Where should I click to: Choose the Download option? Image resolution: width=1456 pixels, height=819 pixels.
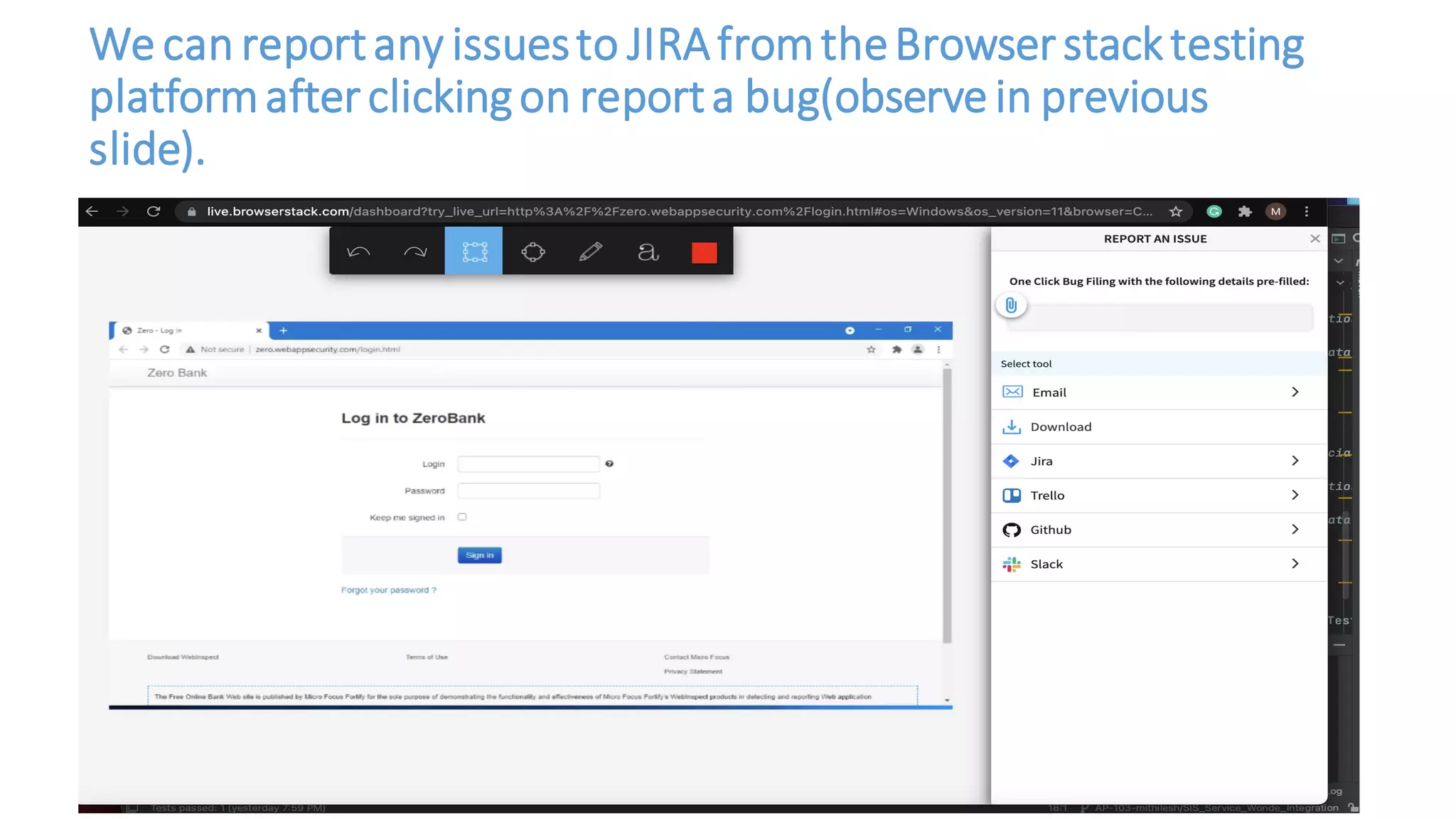(1159, 427)
